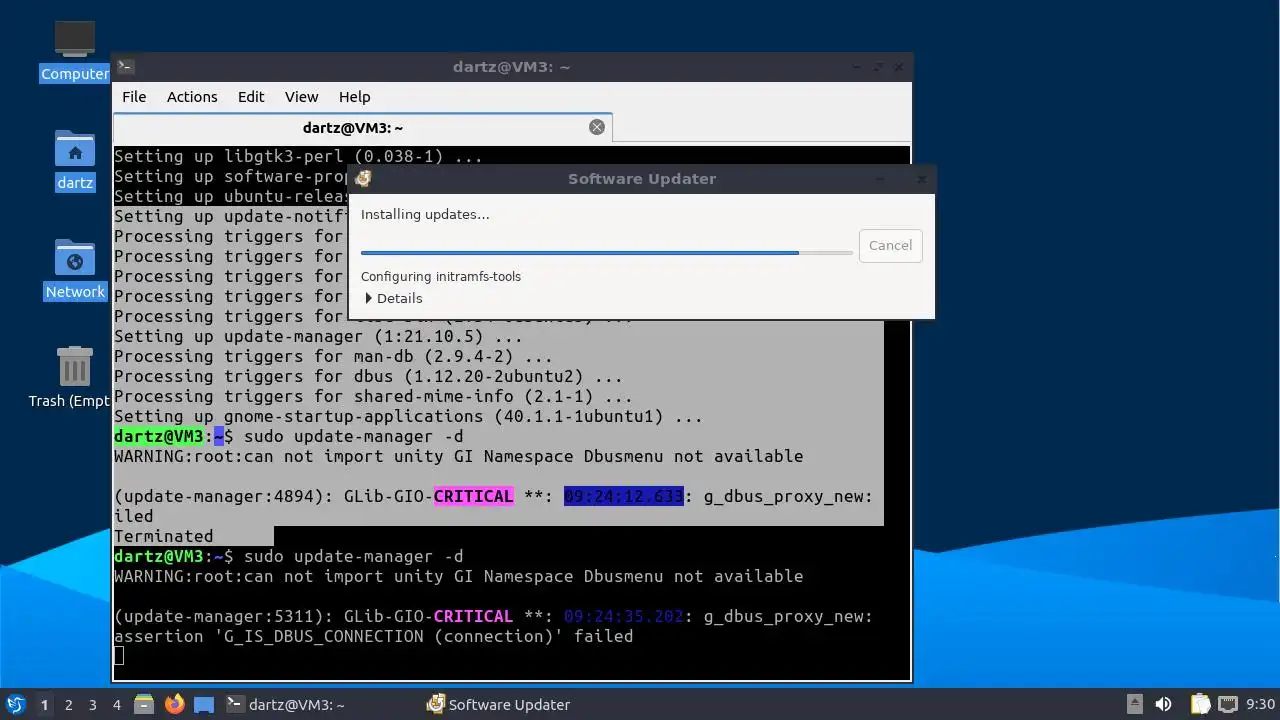
Task: Click the Installing updates progress bar
Action: pyautogui.click(x=606, y=253)
